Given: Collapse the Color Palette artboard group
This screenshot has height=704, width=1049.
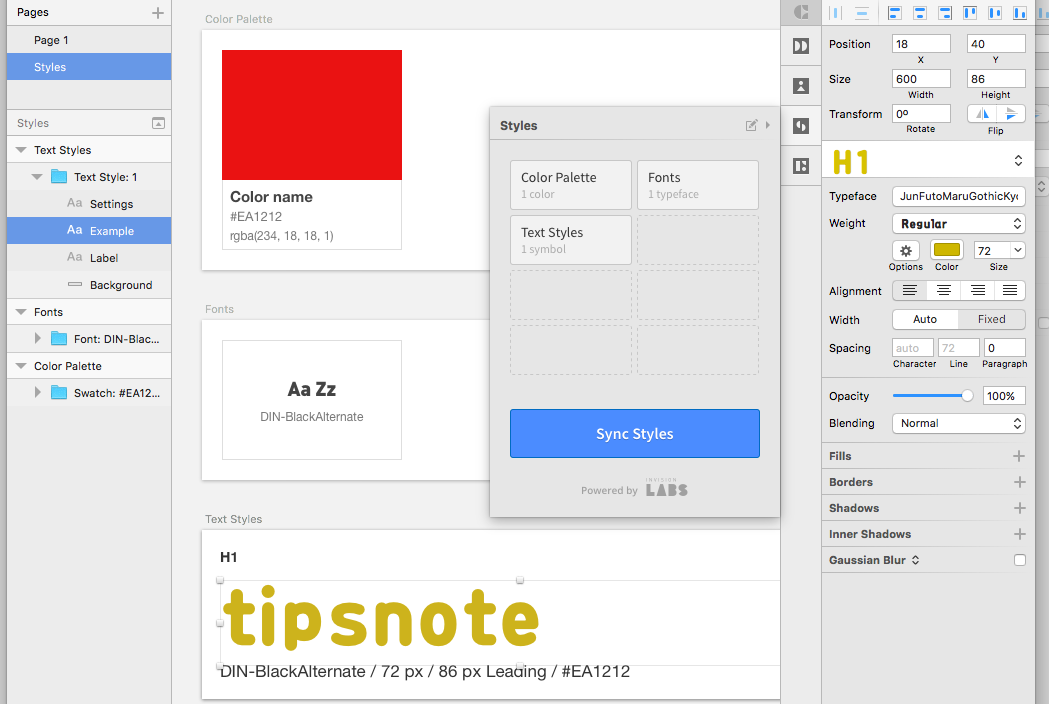Looking at the screenshot, I should click(x=21, y=366).
